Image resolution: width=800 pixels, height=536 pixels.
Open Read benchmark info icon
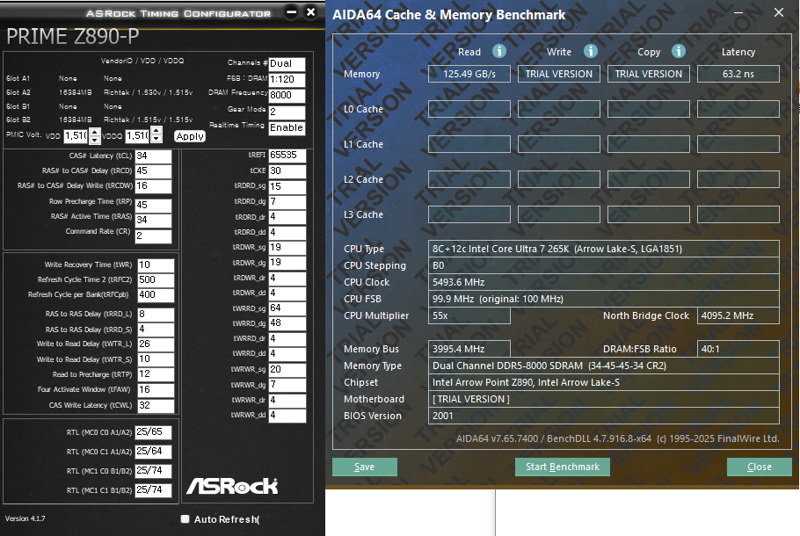[x=499, y=51]
